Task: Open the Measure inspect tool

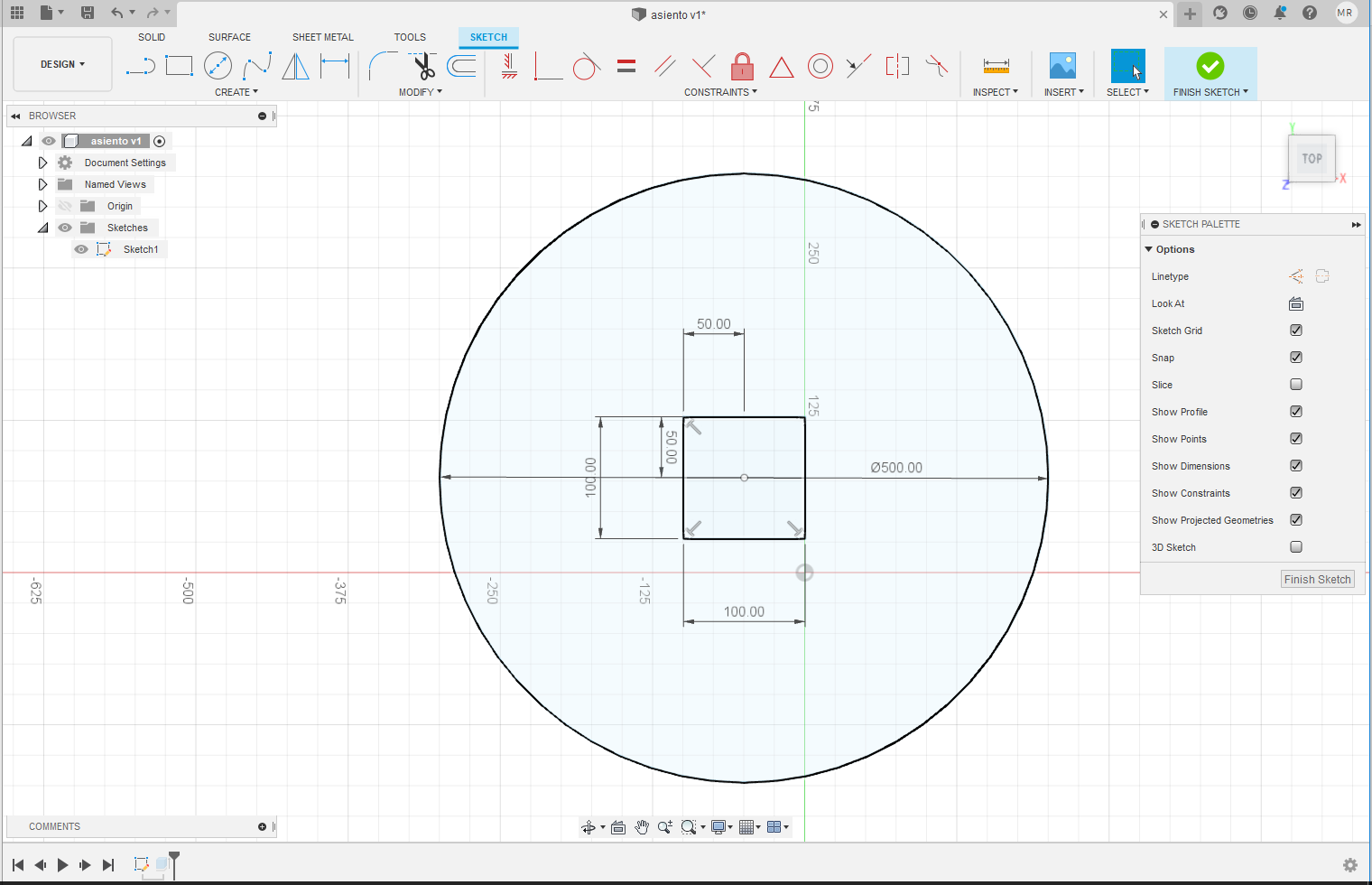Action: click(997, 66)
